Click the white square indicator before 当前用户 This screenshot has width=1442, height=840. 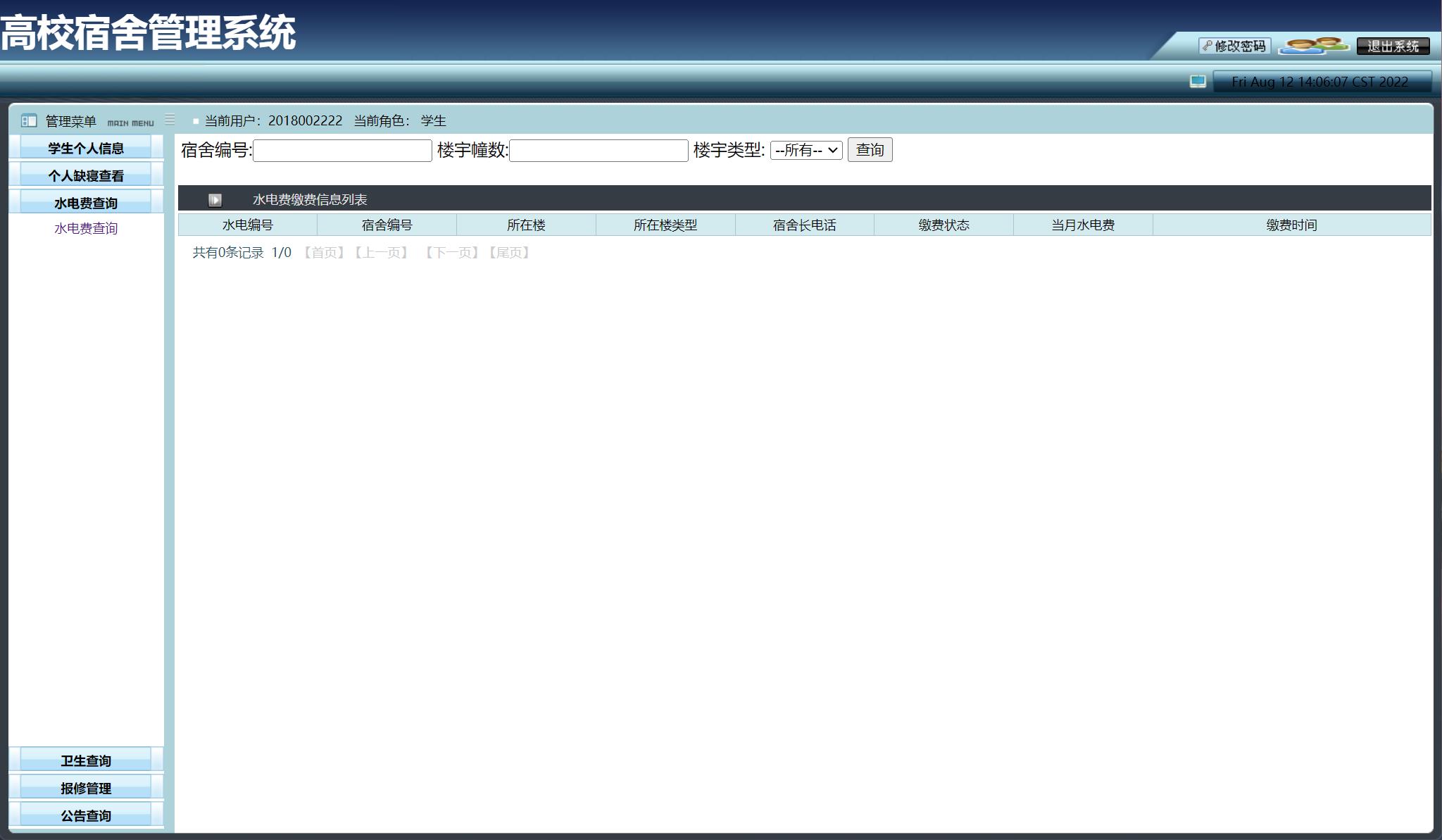pos(195,121)
